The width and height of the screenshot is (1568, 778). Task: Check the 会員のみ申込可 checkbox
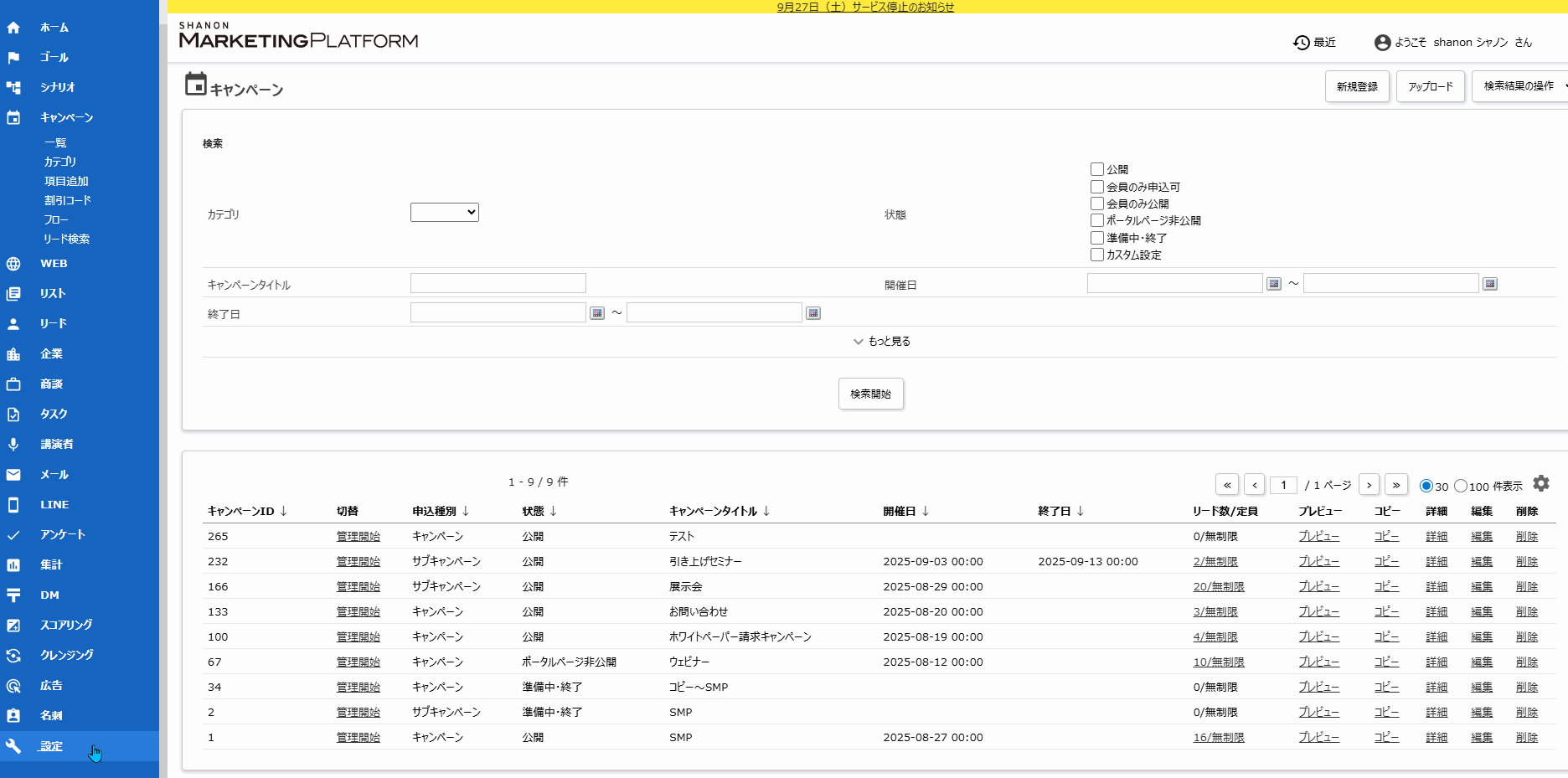pos(1097,187)
